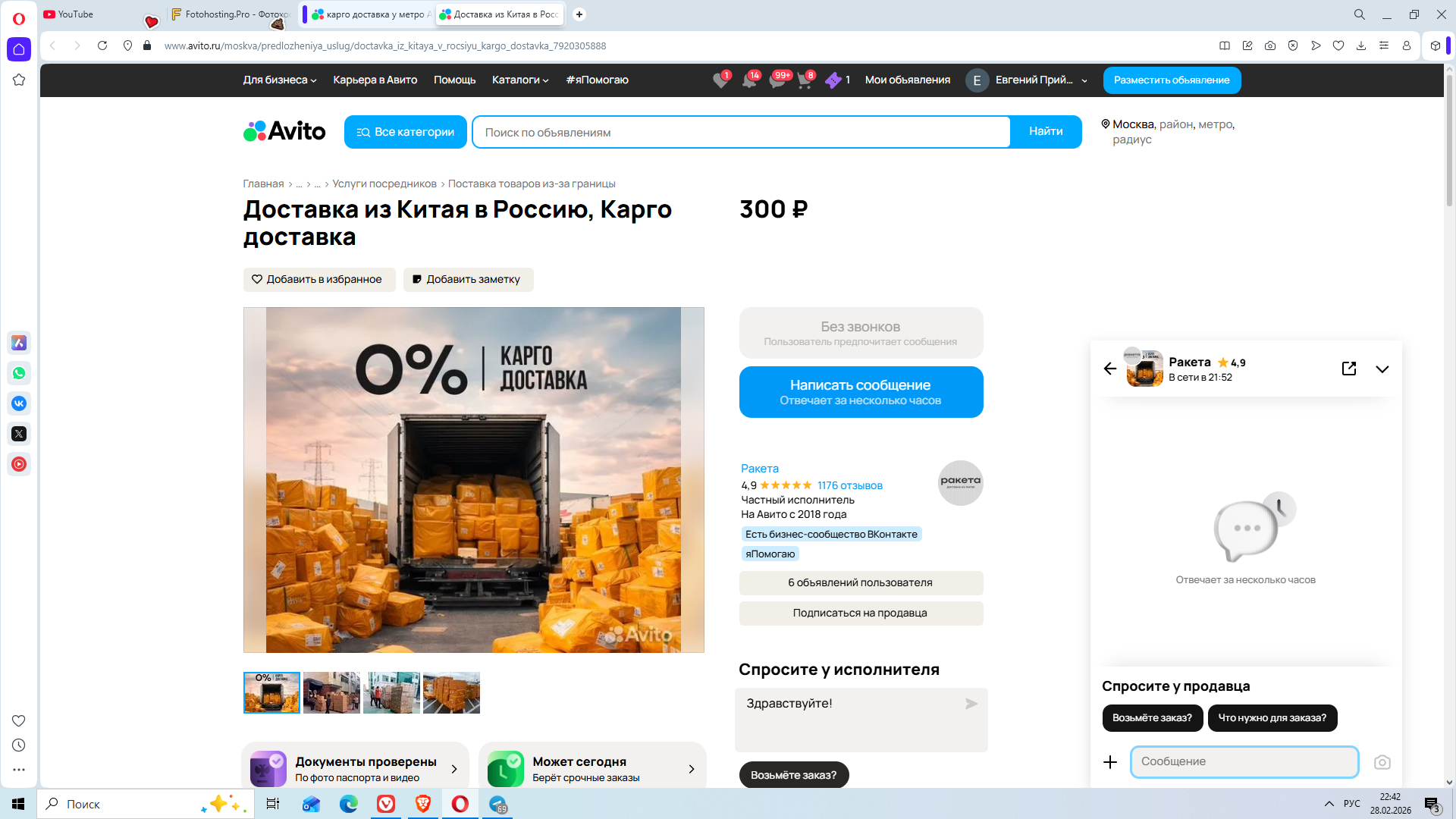Toggle Добавить в избранное for this listing
This screenshot has width=1456, height=819.
(318, 280)
